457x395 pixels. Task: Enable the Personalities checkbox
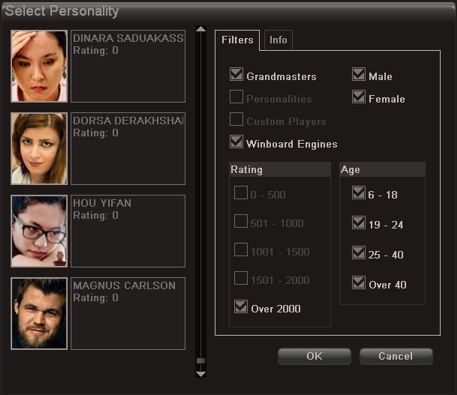pyautogui.click(x=236, y=97)
